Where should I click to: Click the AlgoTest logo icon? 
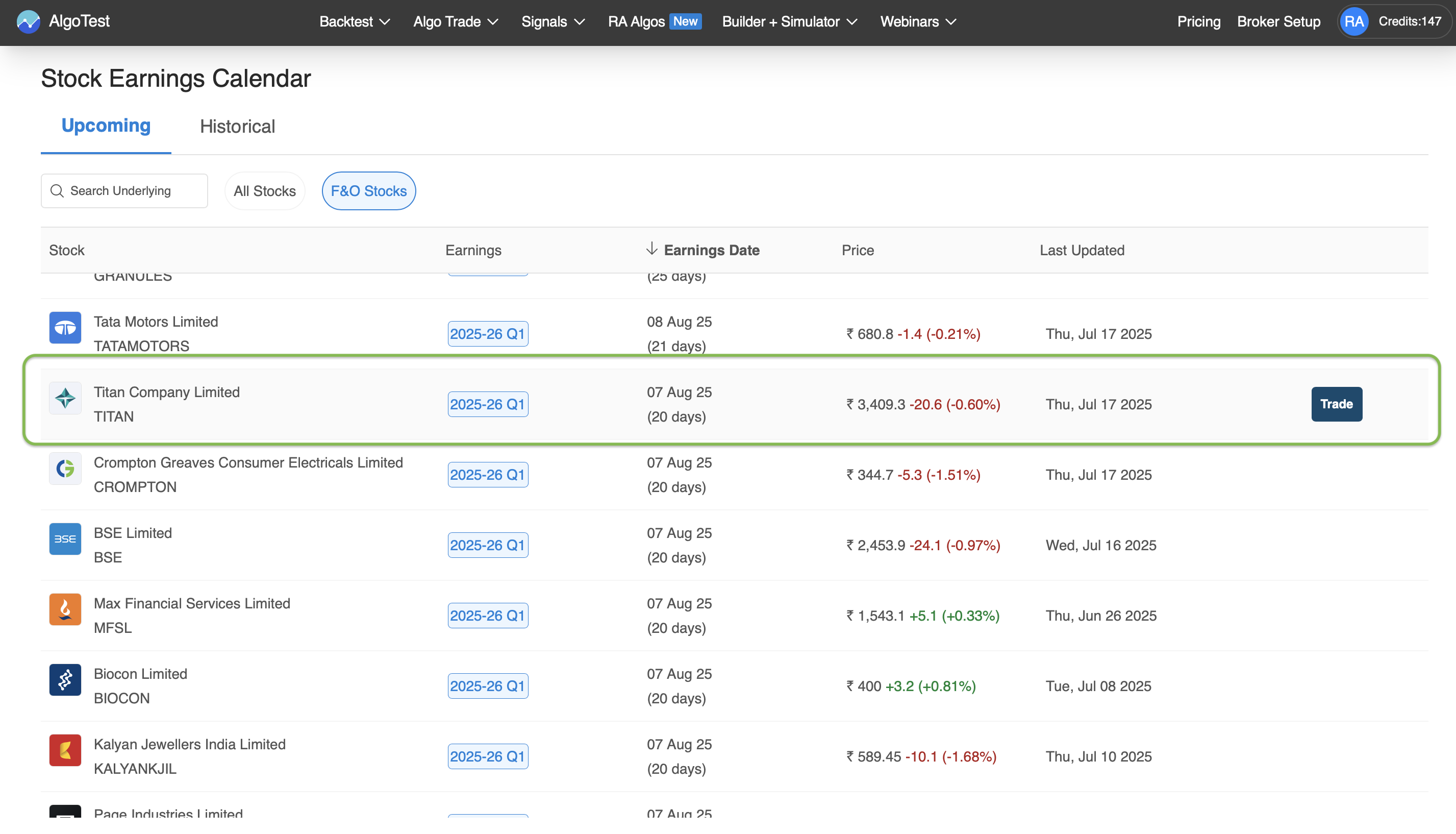(x=28, y=22)
